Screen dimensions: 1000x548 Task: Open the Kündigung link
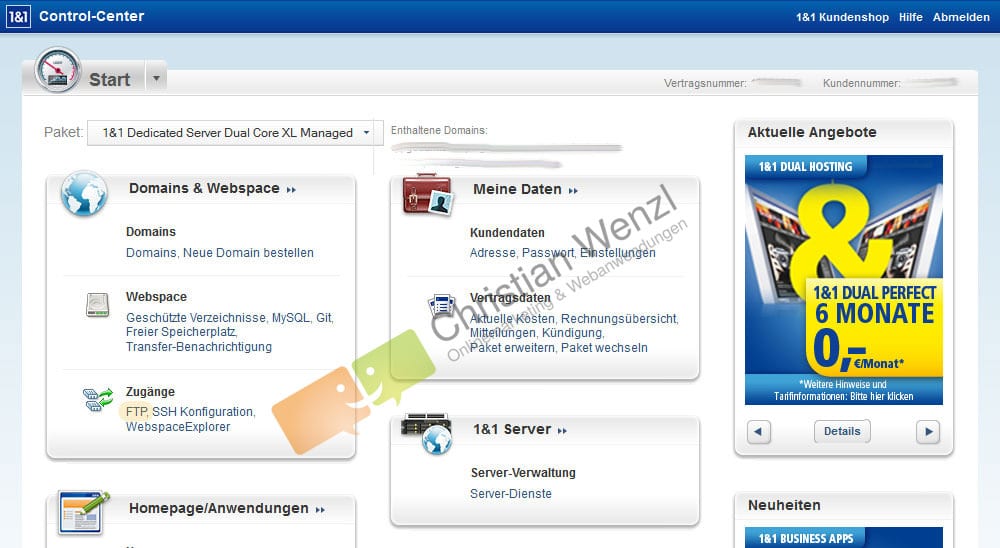point(571,332)
